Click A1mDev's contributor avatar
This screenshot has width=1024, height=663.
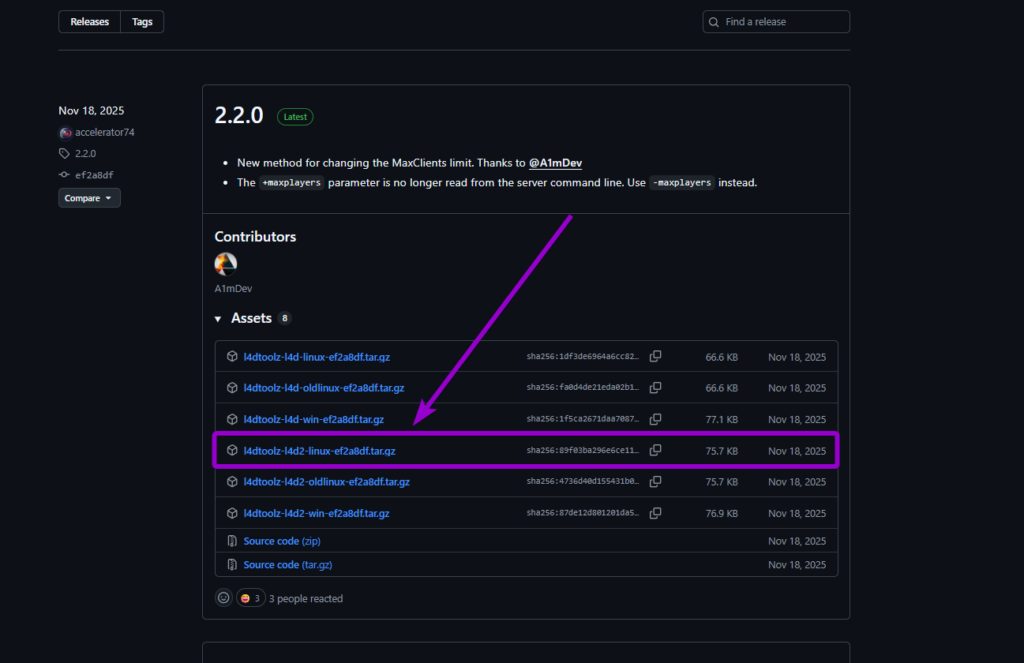point(225,264)
